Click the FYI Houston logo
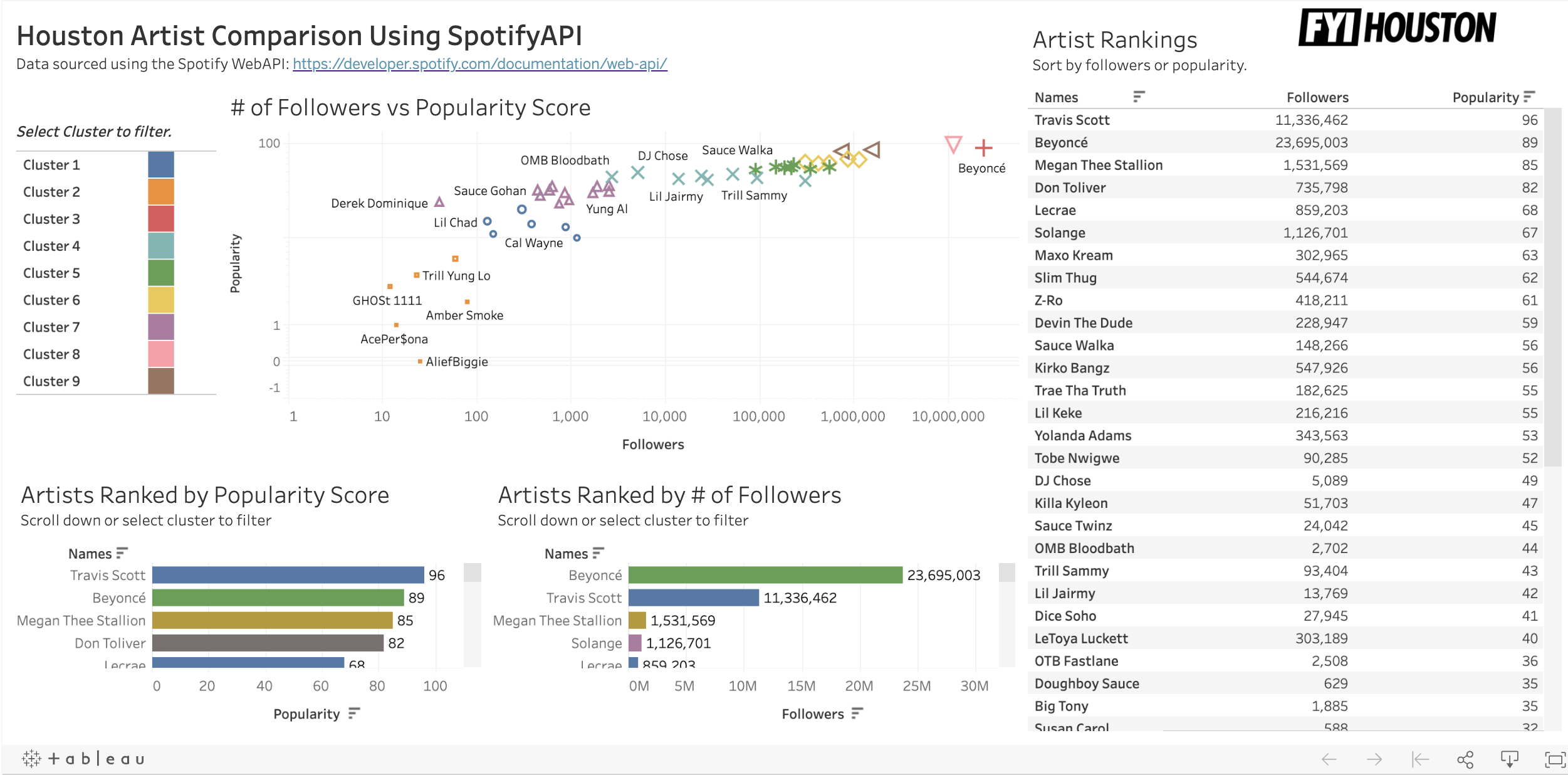This screenshot has height=775, width=1568. click(x=1397, y=28)
